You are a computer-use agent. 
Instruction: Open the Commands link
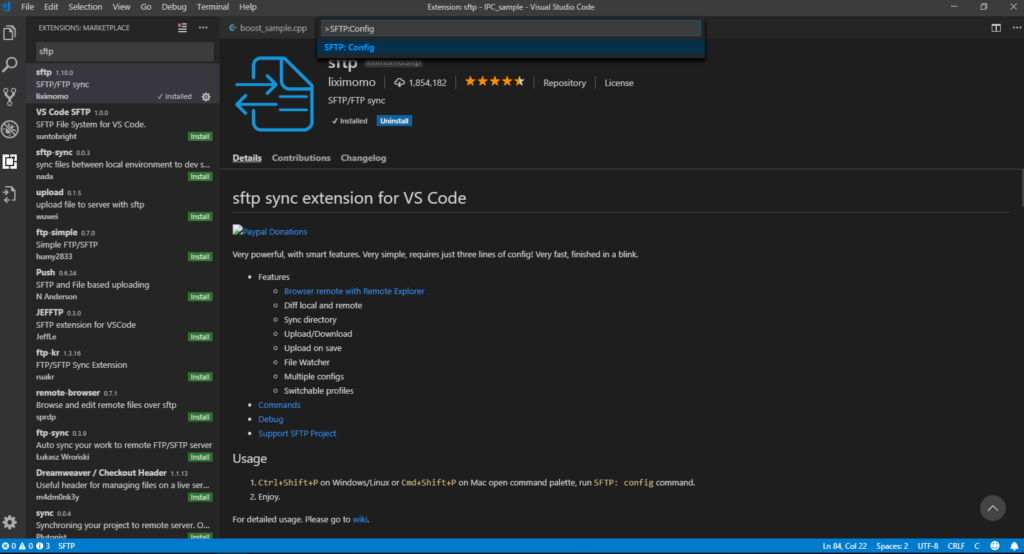pyautogui.click(x=279, y=405)
